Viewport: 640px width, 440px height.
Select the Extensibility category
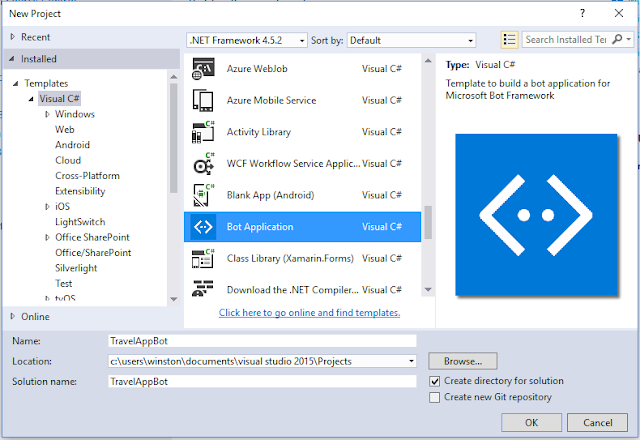(80, 191)
